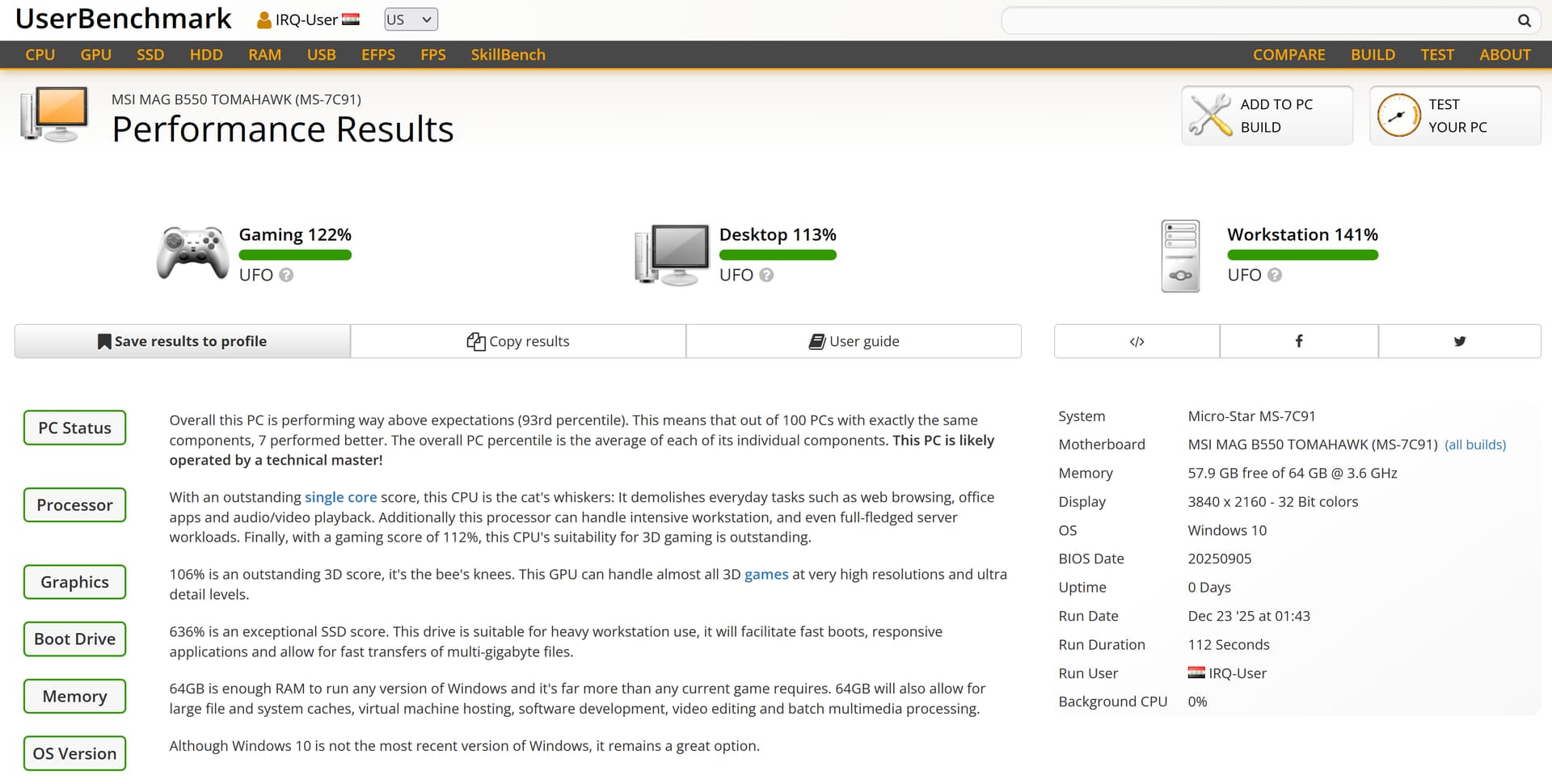Click the help icon beside Gaming UFO

286,275
